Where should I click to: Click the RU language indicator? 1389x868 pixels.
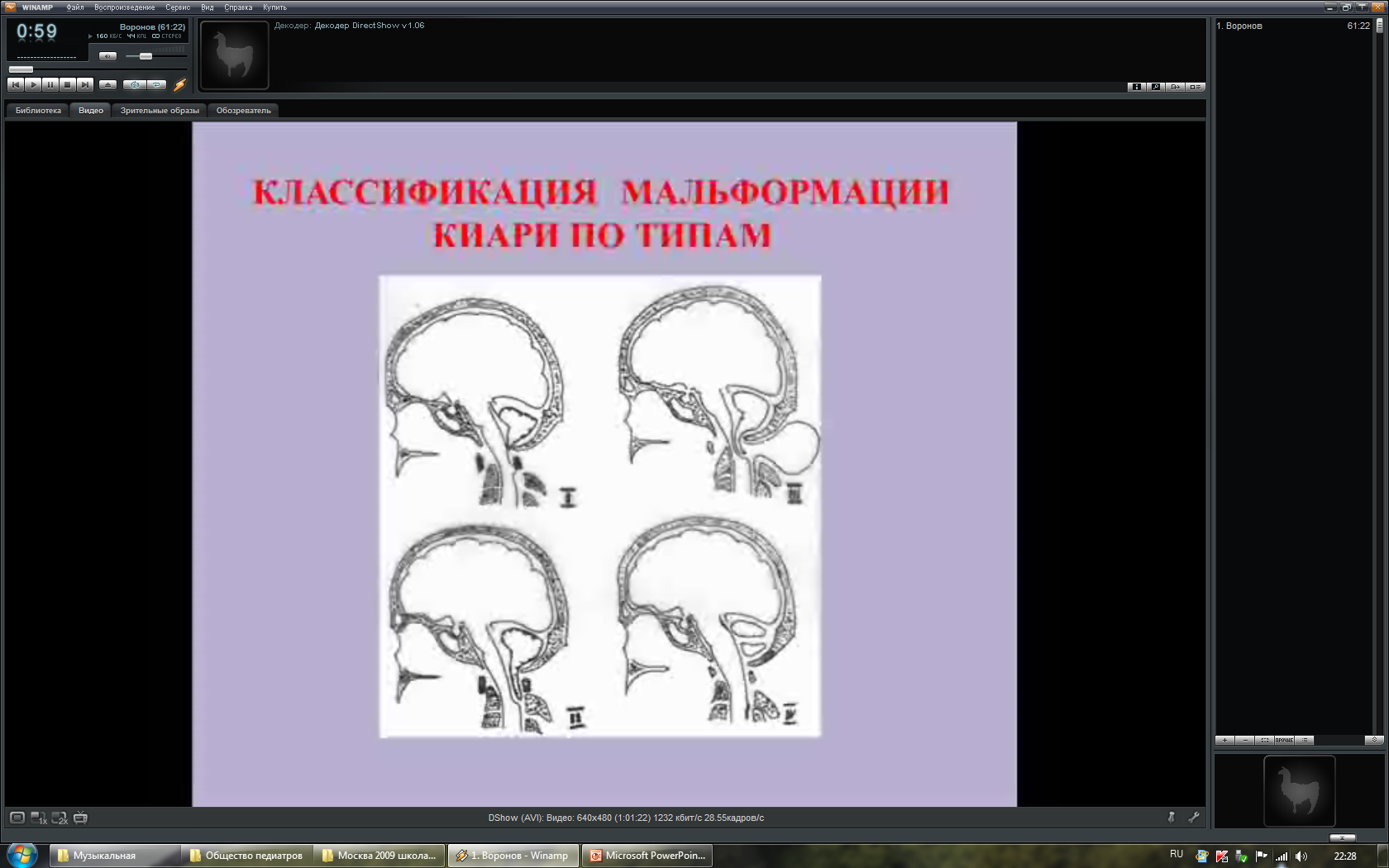pos(1177,855)
